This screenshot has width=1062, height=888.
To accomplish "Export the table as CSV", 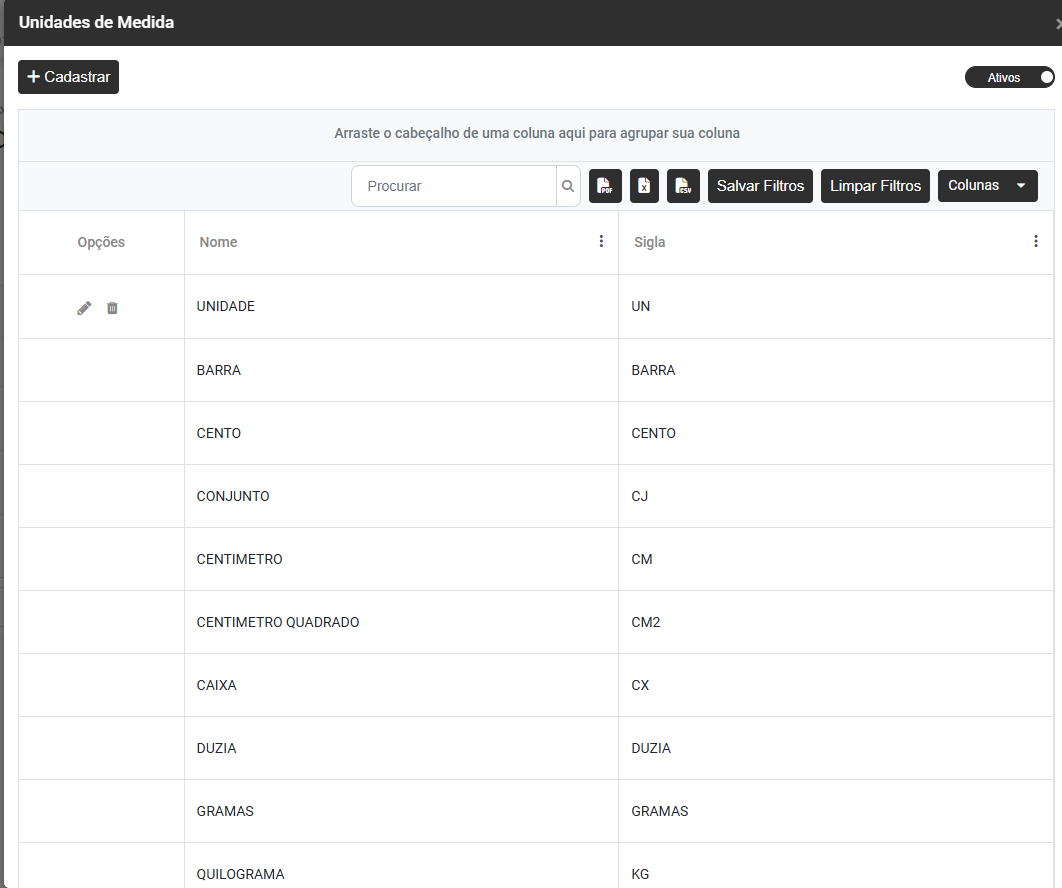I will pos(683,186).
